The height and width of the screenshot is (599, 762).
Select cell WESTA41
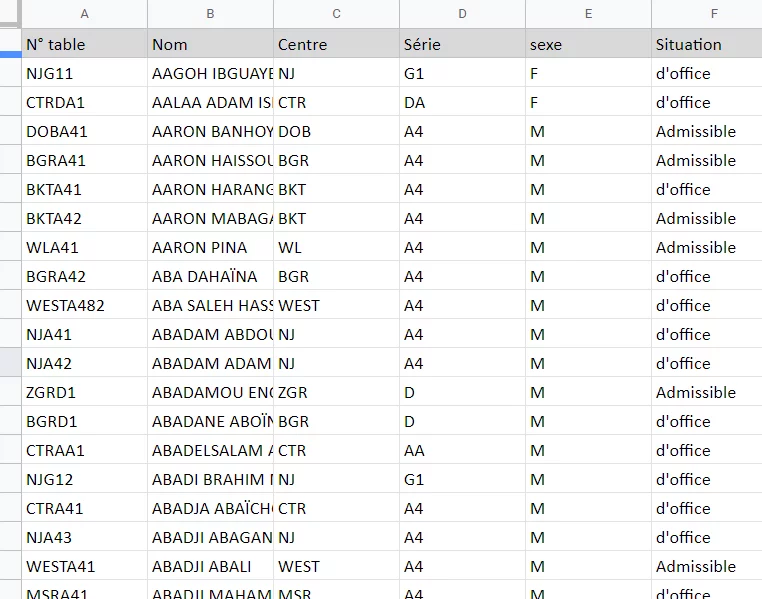pos(85,566)
